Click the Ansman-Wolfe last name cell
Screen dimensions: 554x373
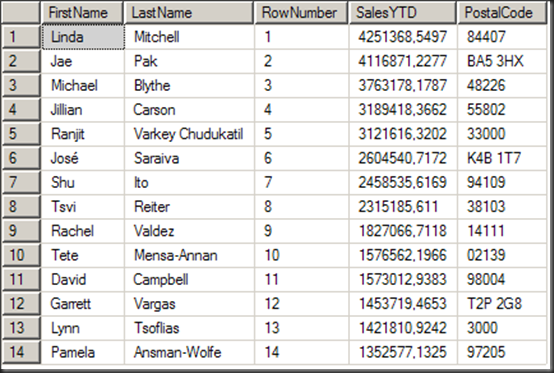[189, 352]
